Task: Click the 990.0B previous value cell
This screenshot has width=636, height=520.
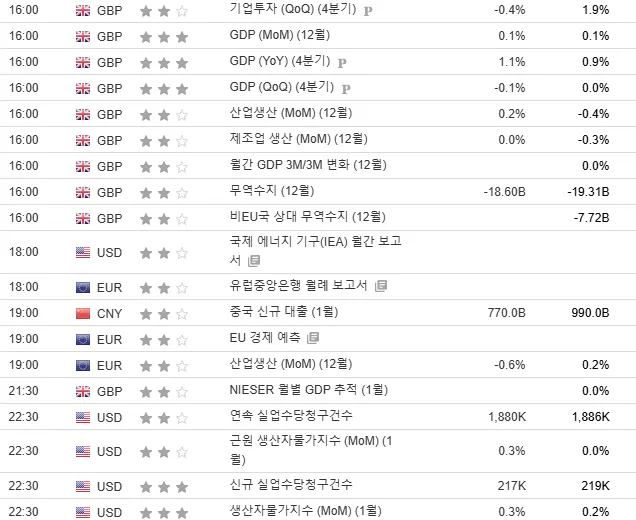Action: tap(590, 313)
